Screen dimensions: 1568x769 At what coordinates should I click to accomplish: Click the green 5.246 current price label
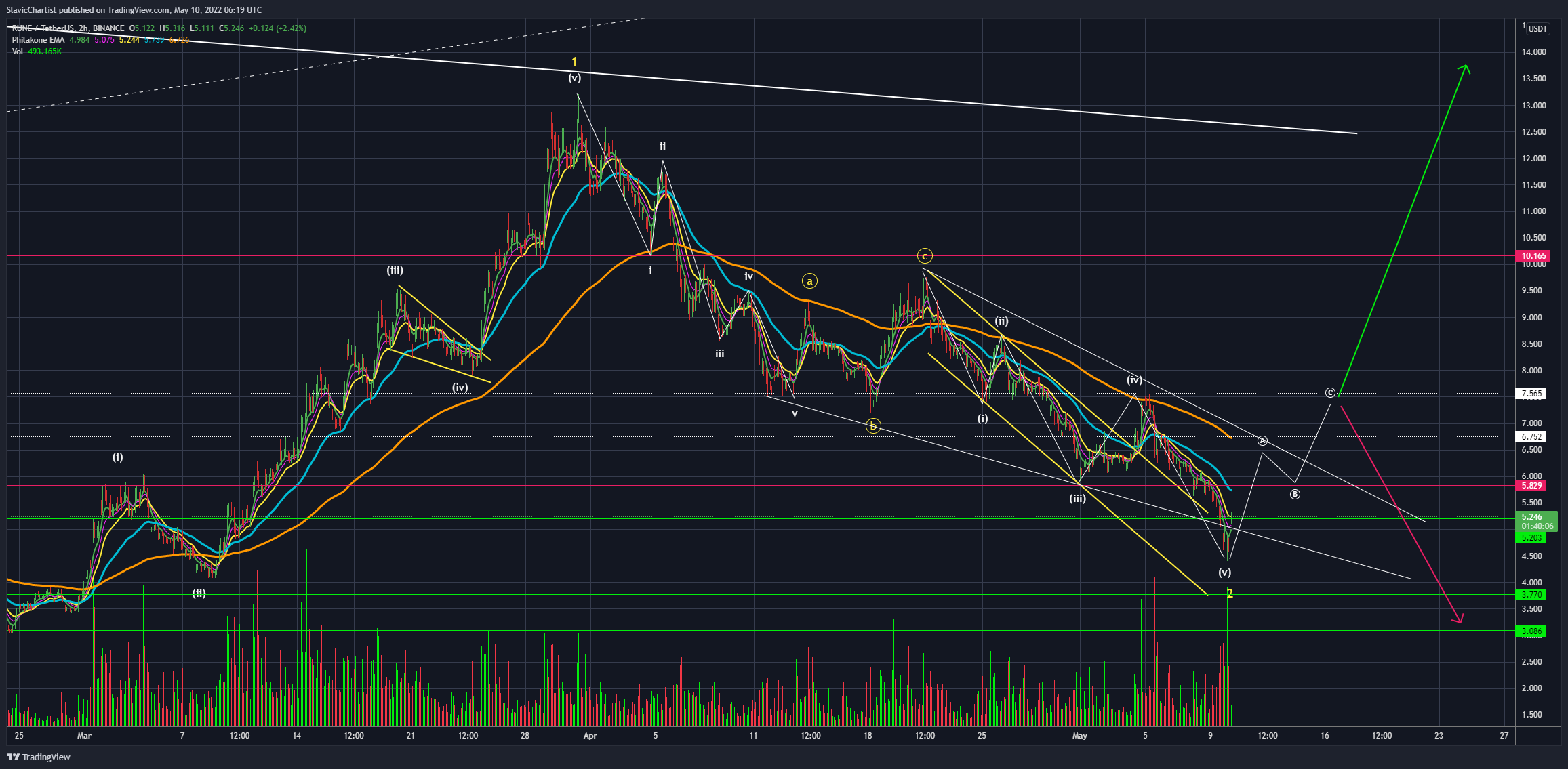click(1532, 517)
